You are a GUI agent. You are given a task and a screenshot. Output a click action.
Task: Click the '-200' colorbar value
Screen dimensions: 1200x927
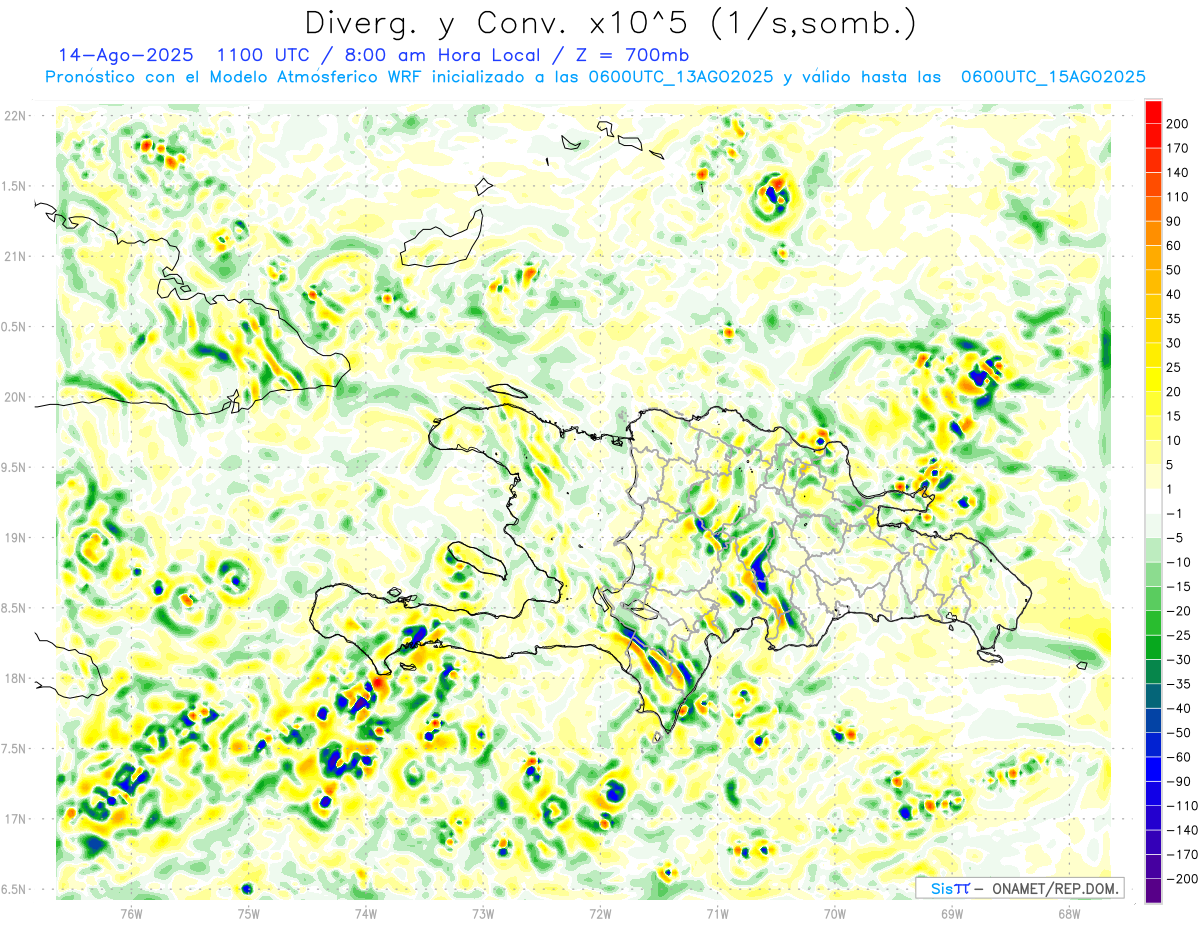point(1183,878)
